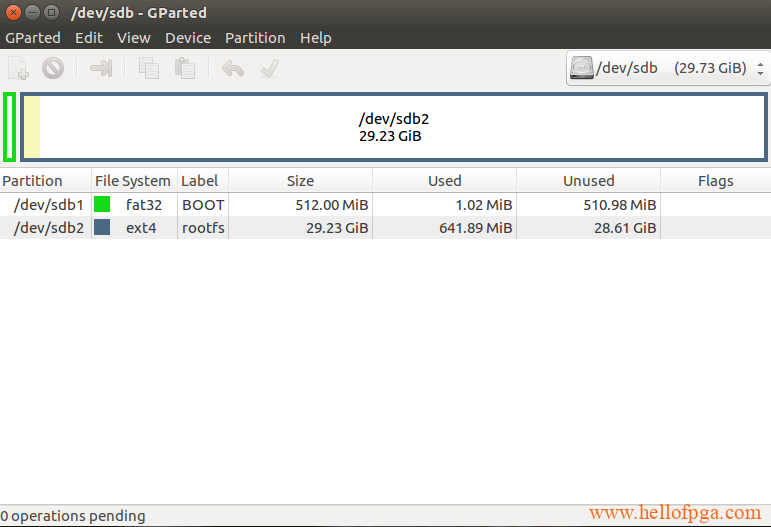This screenshot has height=527, width=771.
Task: Click the Undo last operation icon
Action: 233,68
